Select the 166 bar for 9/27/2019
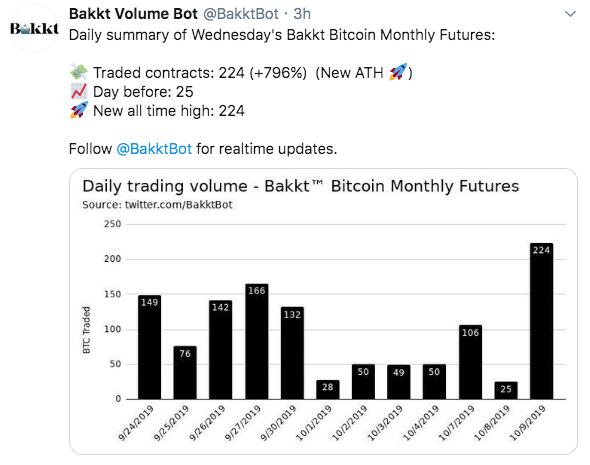590x465 pixels. pos(257,341)
